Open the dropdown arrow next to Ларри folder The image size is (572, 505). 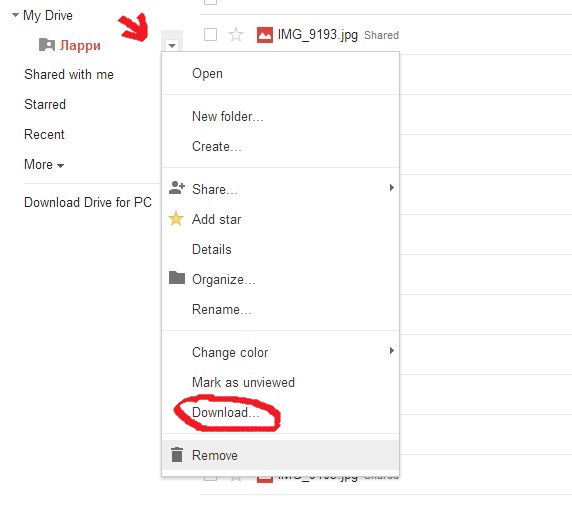[172, 46]
